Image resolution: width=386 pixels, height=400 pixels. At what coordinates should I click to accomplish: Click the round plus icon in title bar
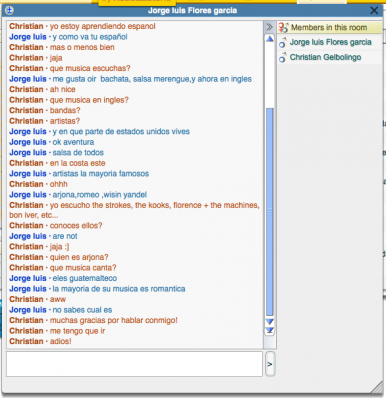9,10
